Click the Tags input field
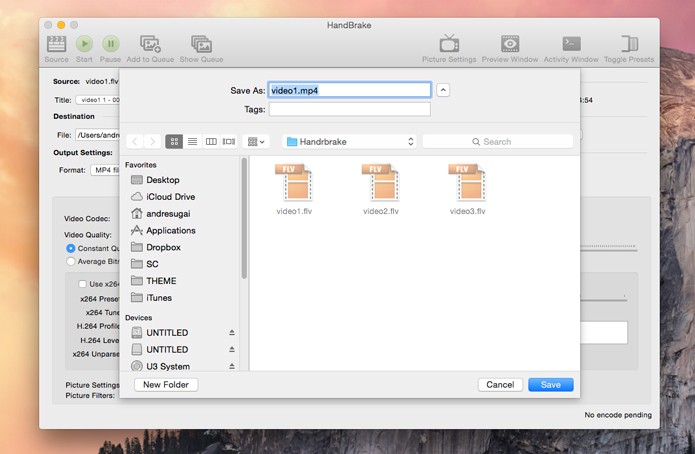695x454 pixels. (x=349, y=109)
